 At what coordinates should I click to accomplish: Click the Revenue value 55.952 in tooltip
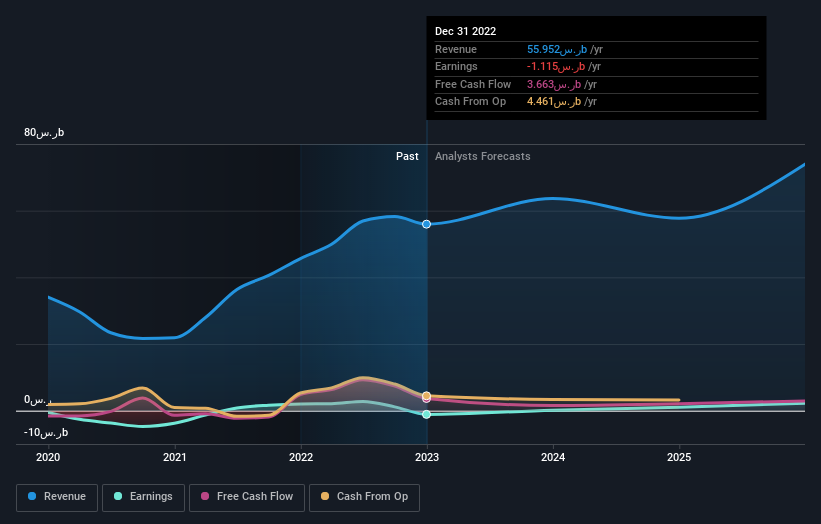[557, 49]
